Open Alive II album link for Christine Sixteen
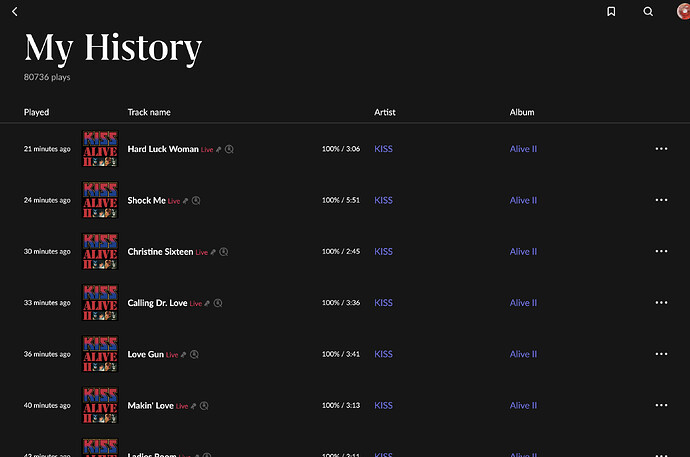The image size is (690, 457). pyautogui.click(x=523, y=252)
